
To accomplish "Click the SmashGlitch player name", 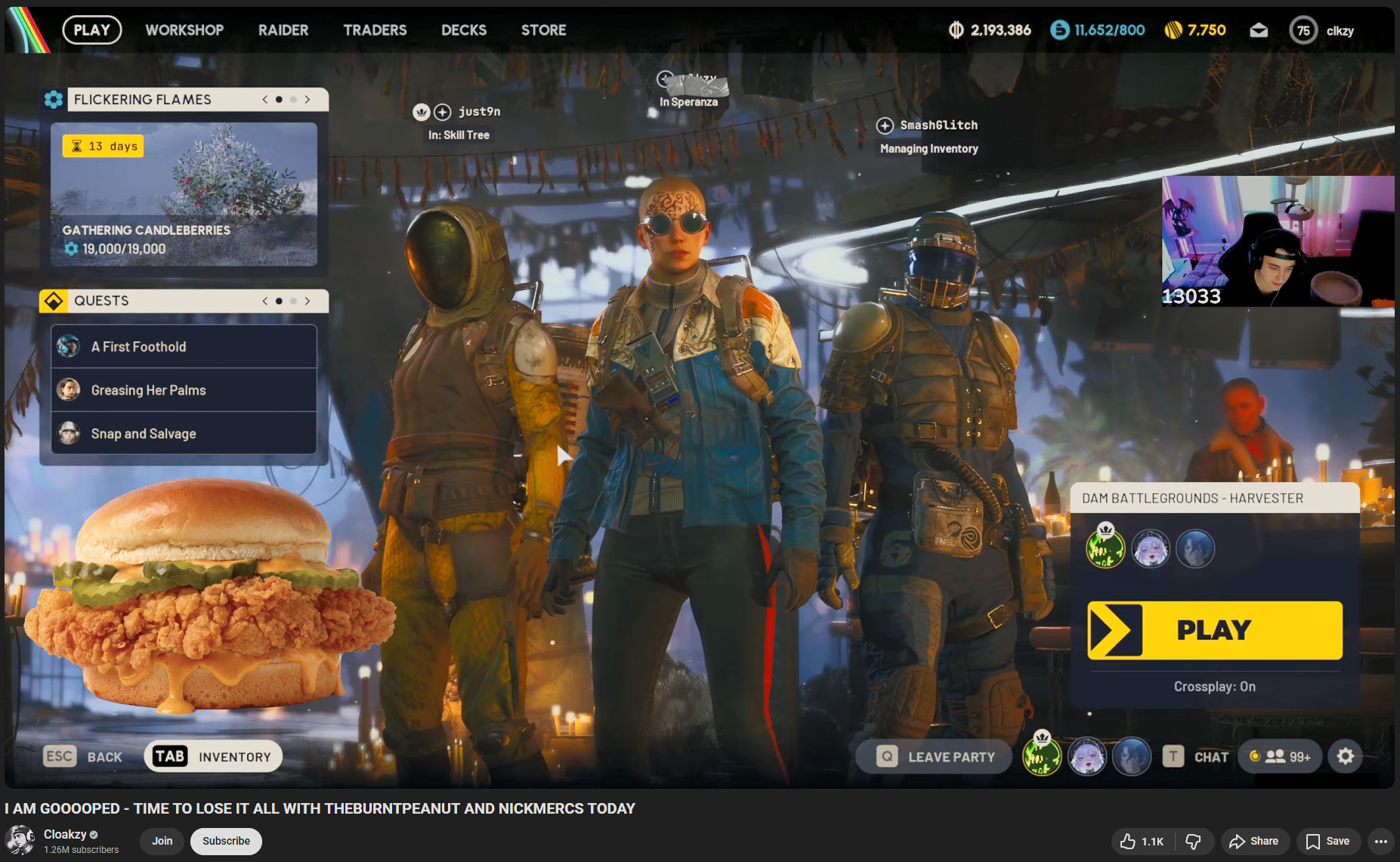I will (938, 125).
